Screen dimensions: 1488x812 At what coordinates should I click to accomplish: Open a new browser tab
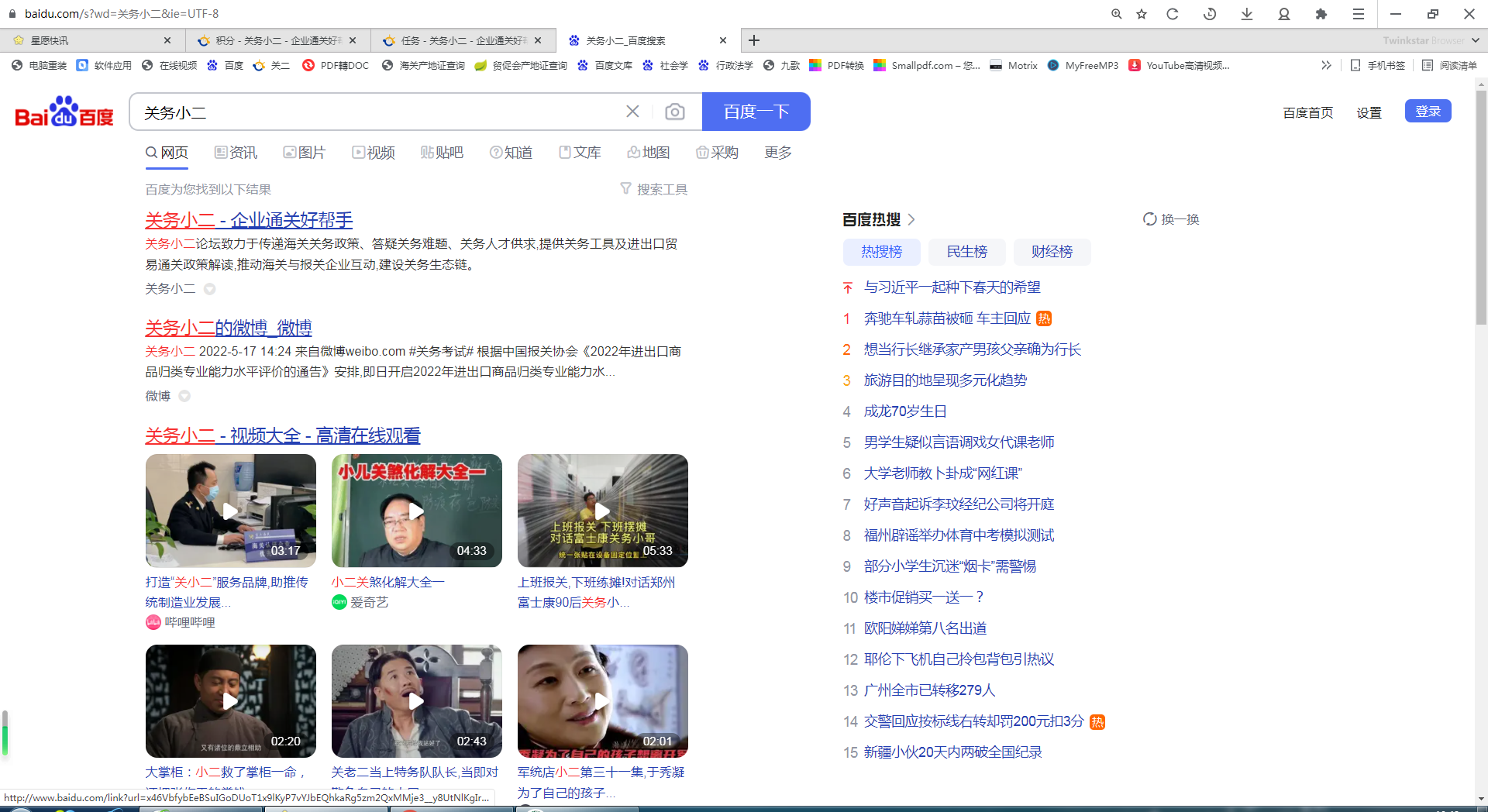click(754, 40)
